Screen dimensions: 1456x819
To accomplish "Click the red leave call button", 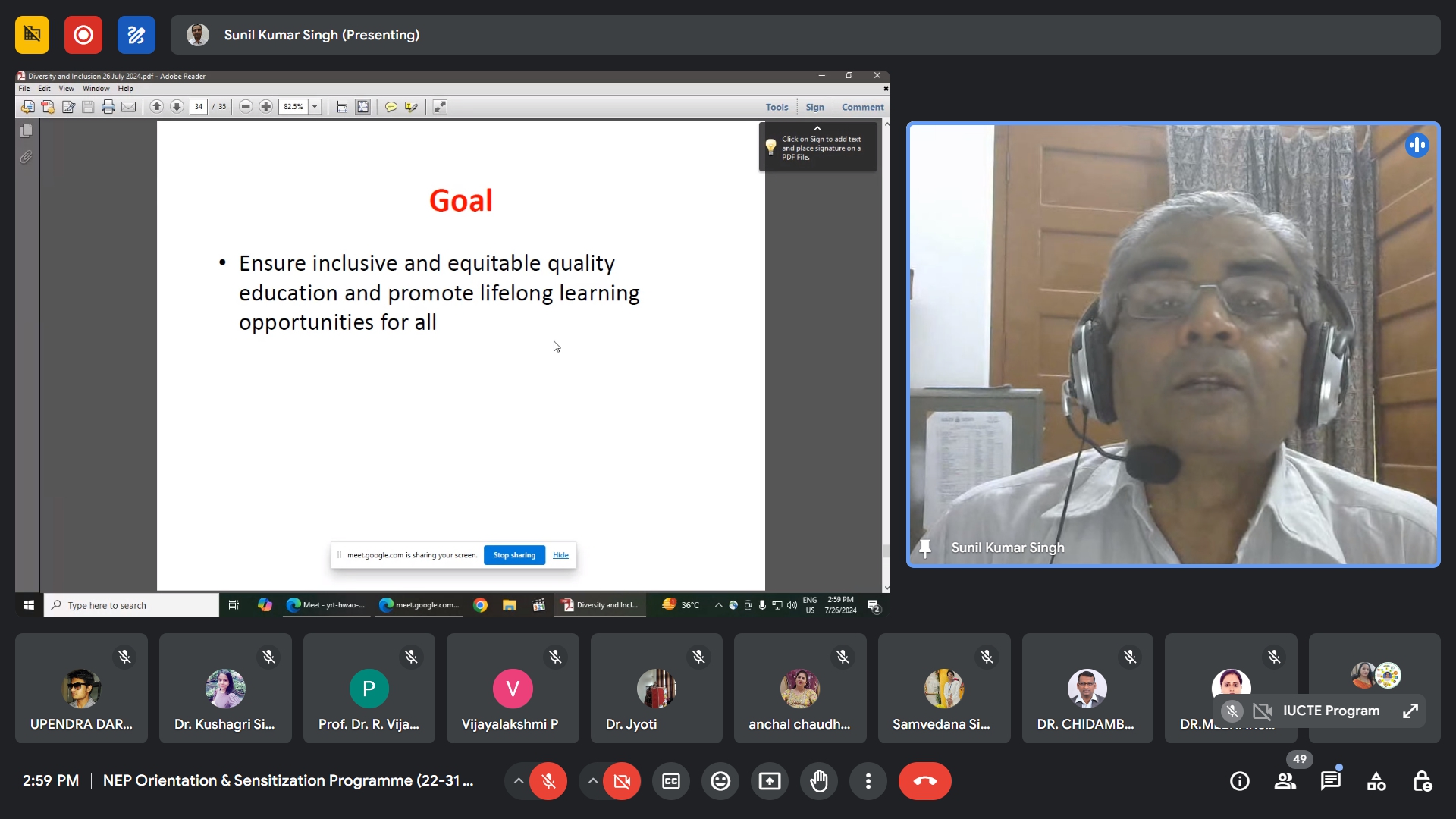I will point(925,781).
